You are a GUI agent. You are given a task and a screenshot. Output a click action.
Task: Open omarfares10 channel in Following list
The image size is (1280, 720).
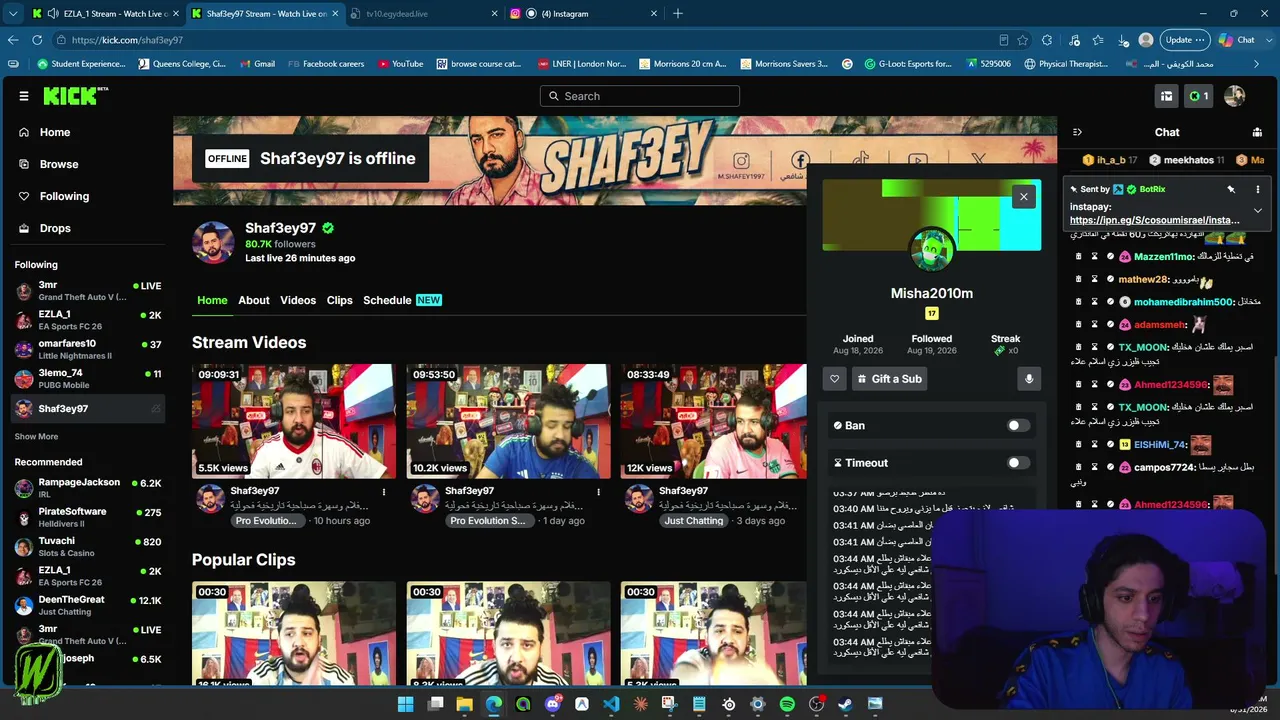tap(87, 349)
